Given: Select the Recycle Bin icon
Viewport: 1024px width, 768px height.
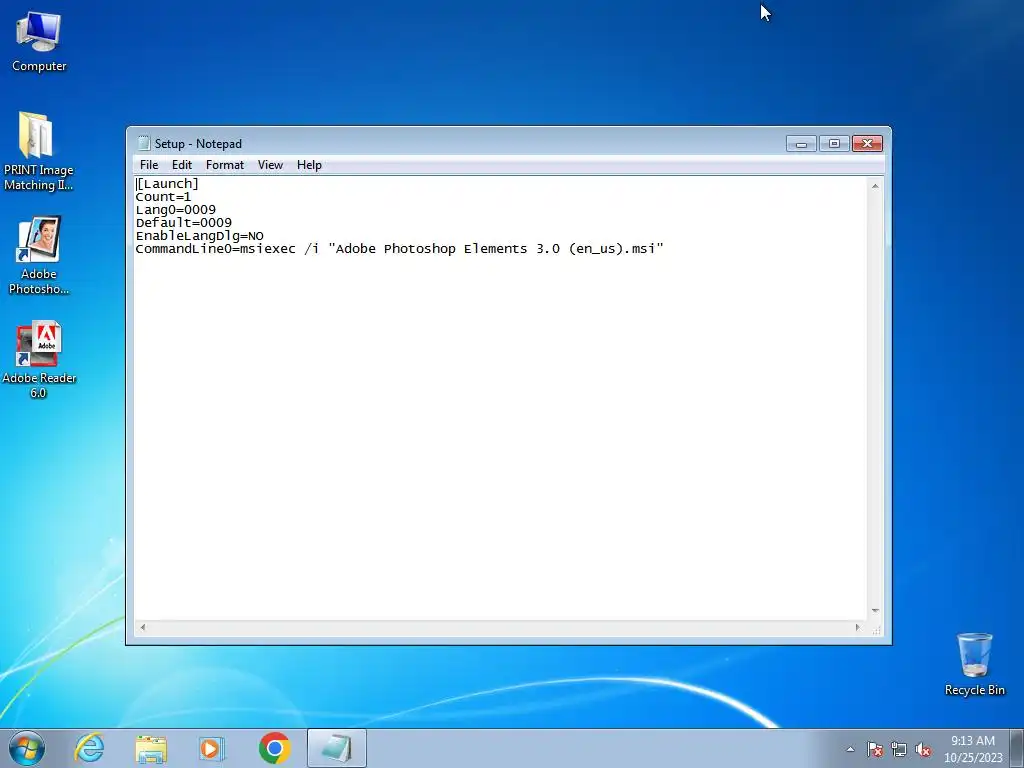Looking at the screenshot, I should (x=974, y=664).
